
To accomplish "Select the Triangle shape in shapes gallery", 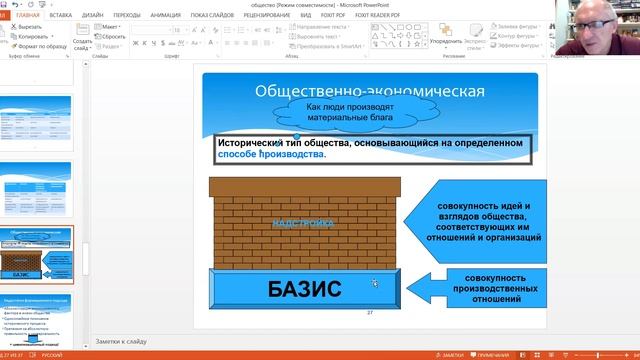I will click(x=375, y=36).
